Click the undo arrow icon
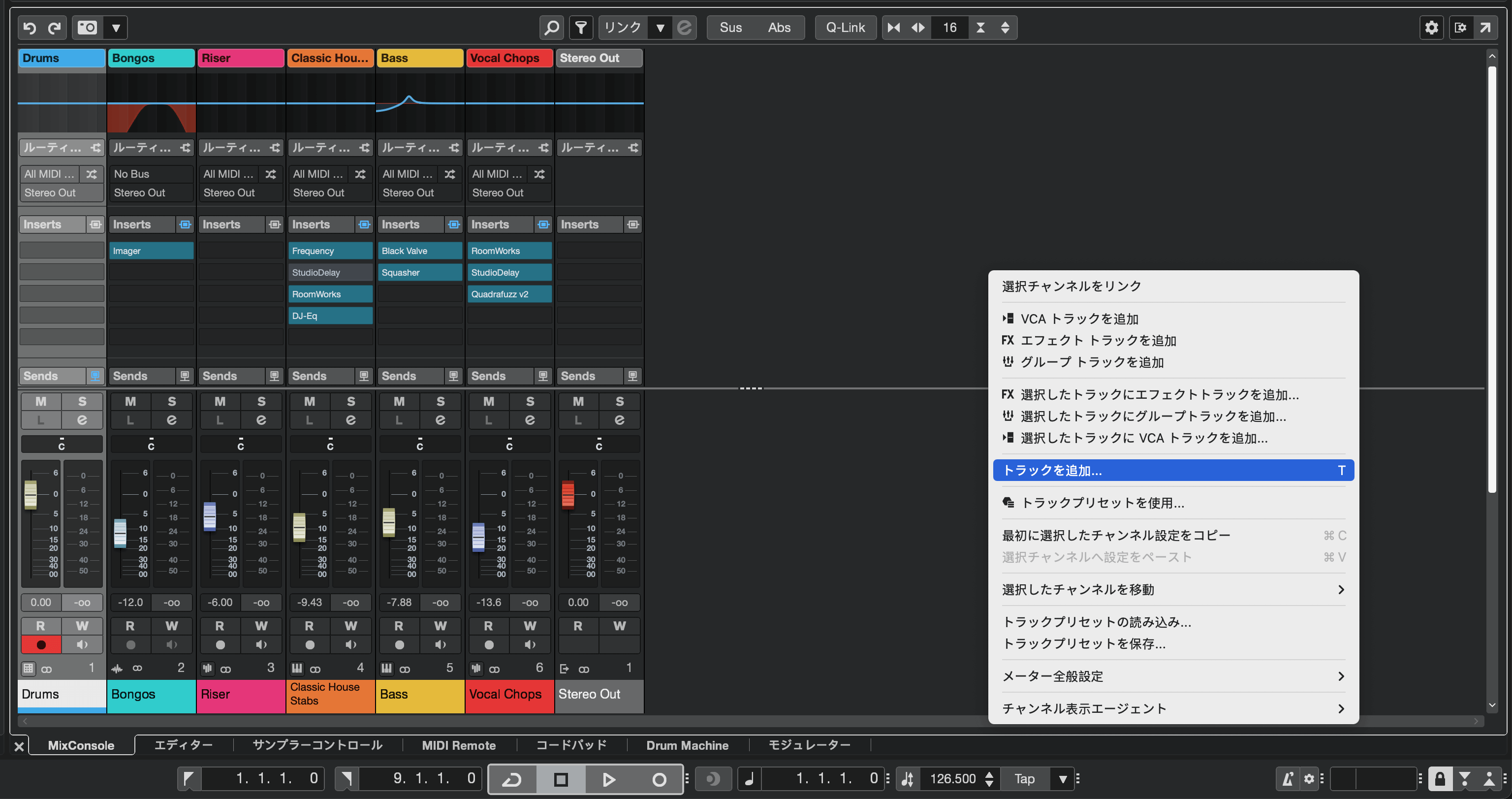Screen dimensions: 1512x799 click(30, 28)
